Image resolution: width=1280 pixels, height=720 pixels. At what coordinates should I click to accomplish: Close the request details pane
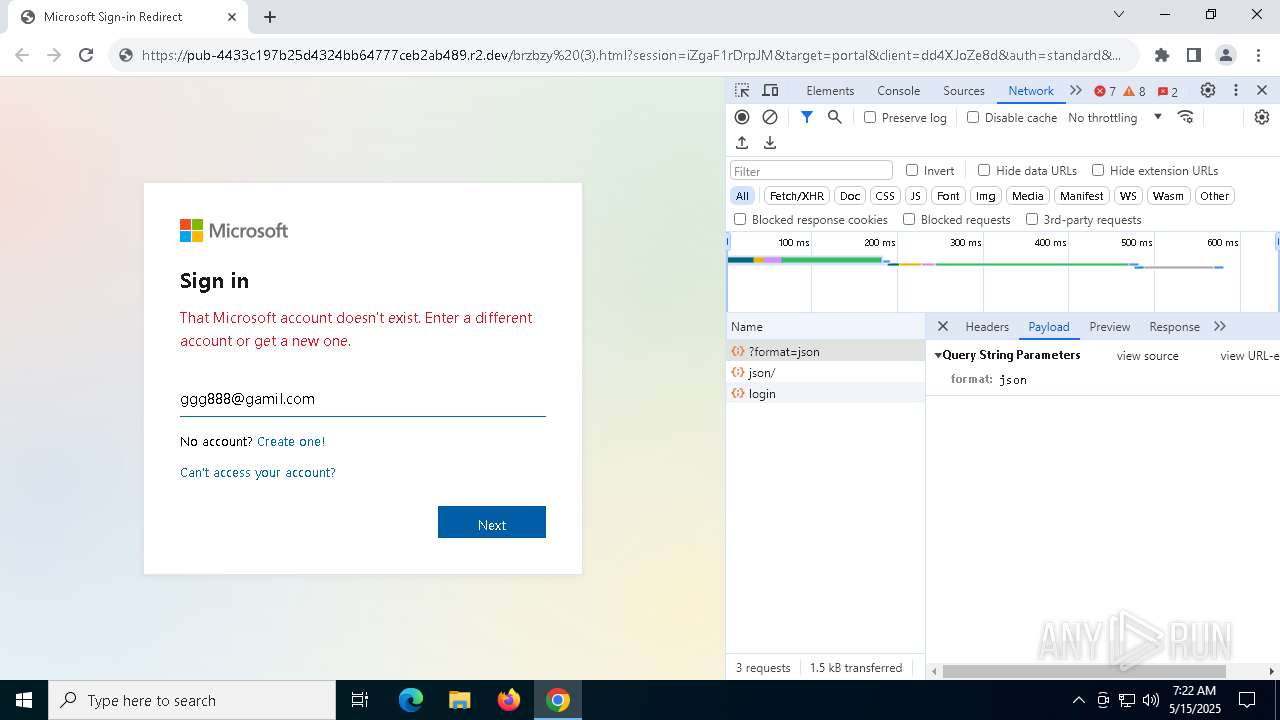click(x=943, y=326)
